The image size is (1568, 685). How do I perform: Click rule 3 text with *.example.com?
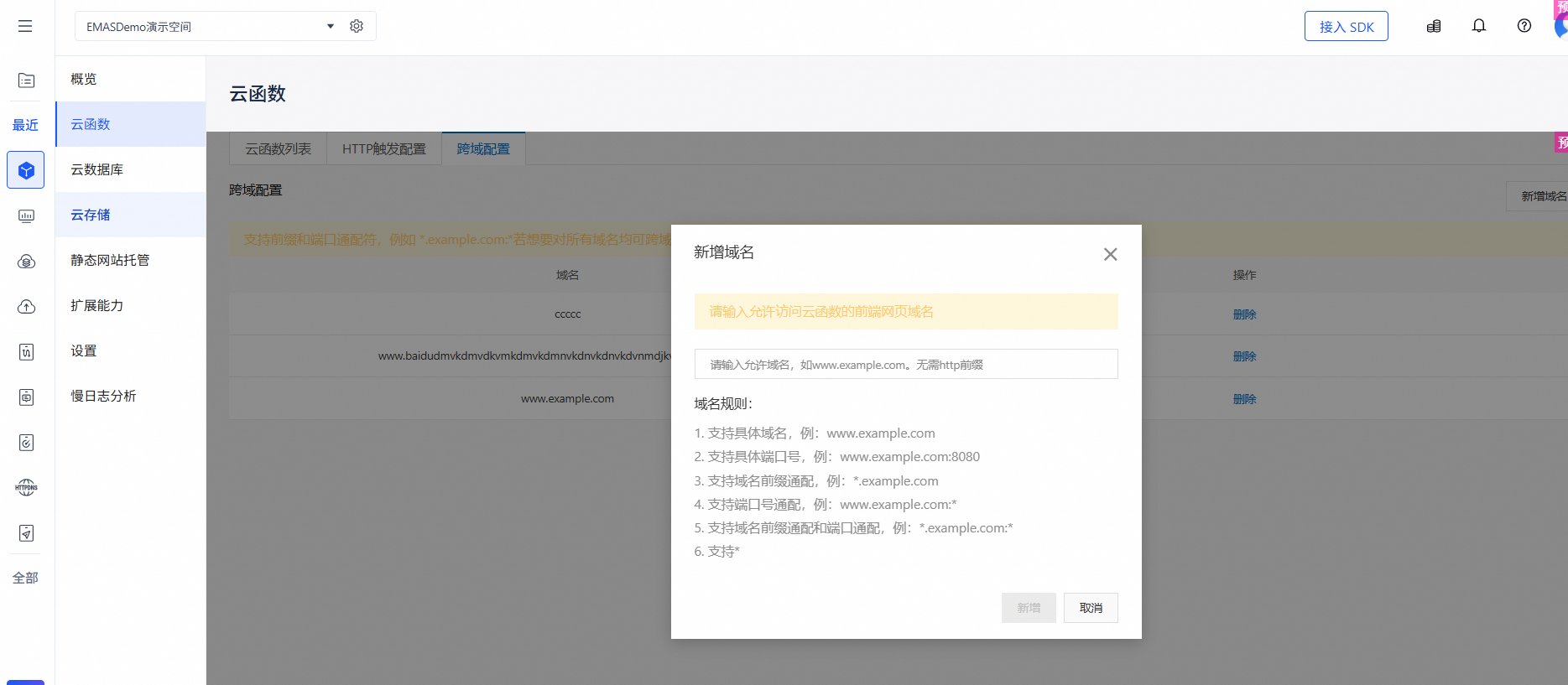click(816, 481)
